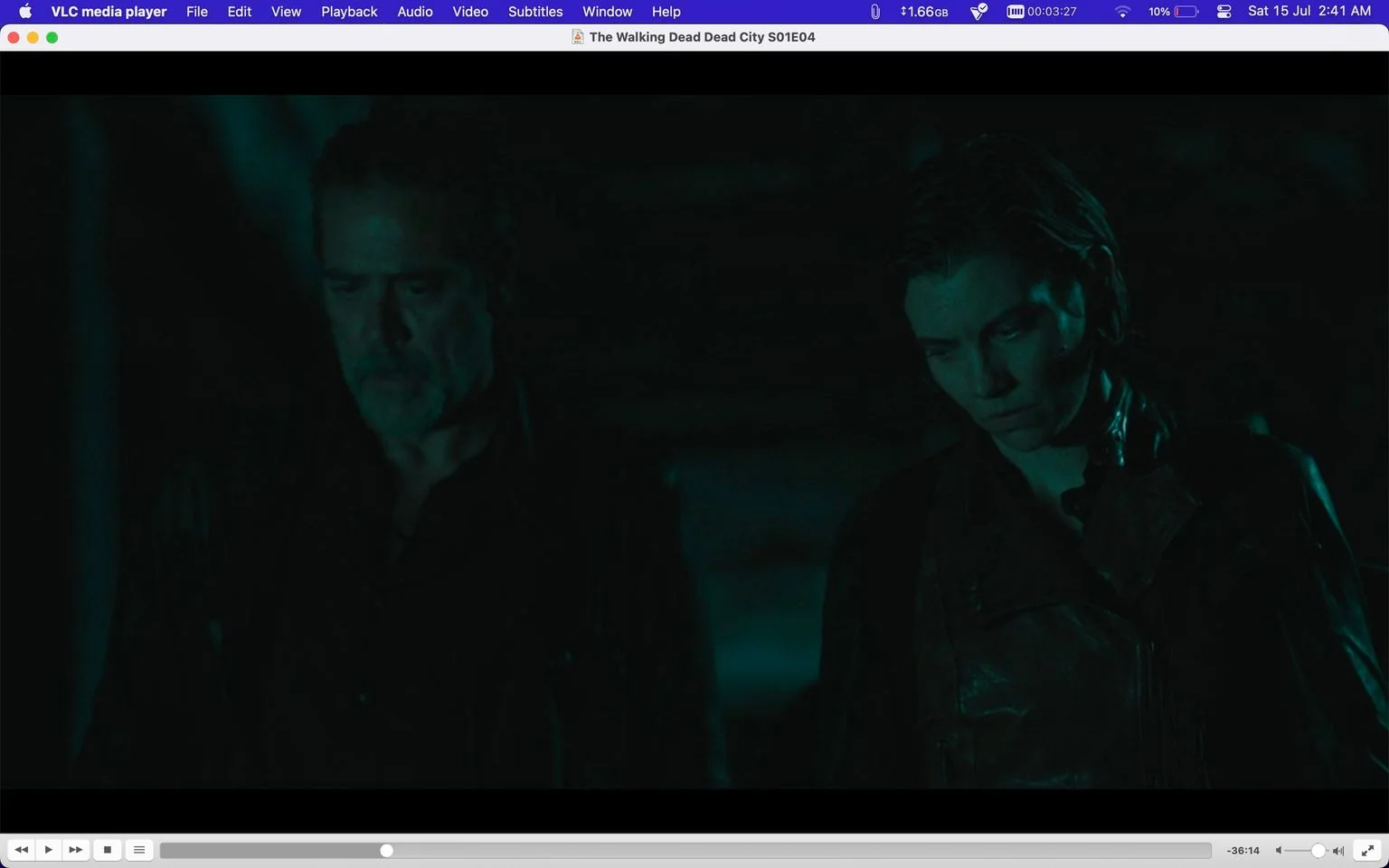
Task: Click the battery status icon
Action: [1186, 12]
